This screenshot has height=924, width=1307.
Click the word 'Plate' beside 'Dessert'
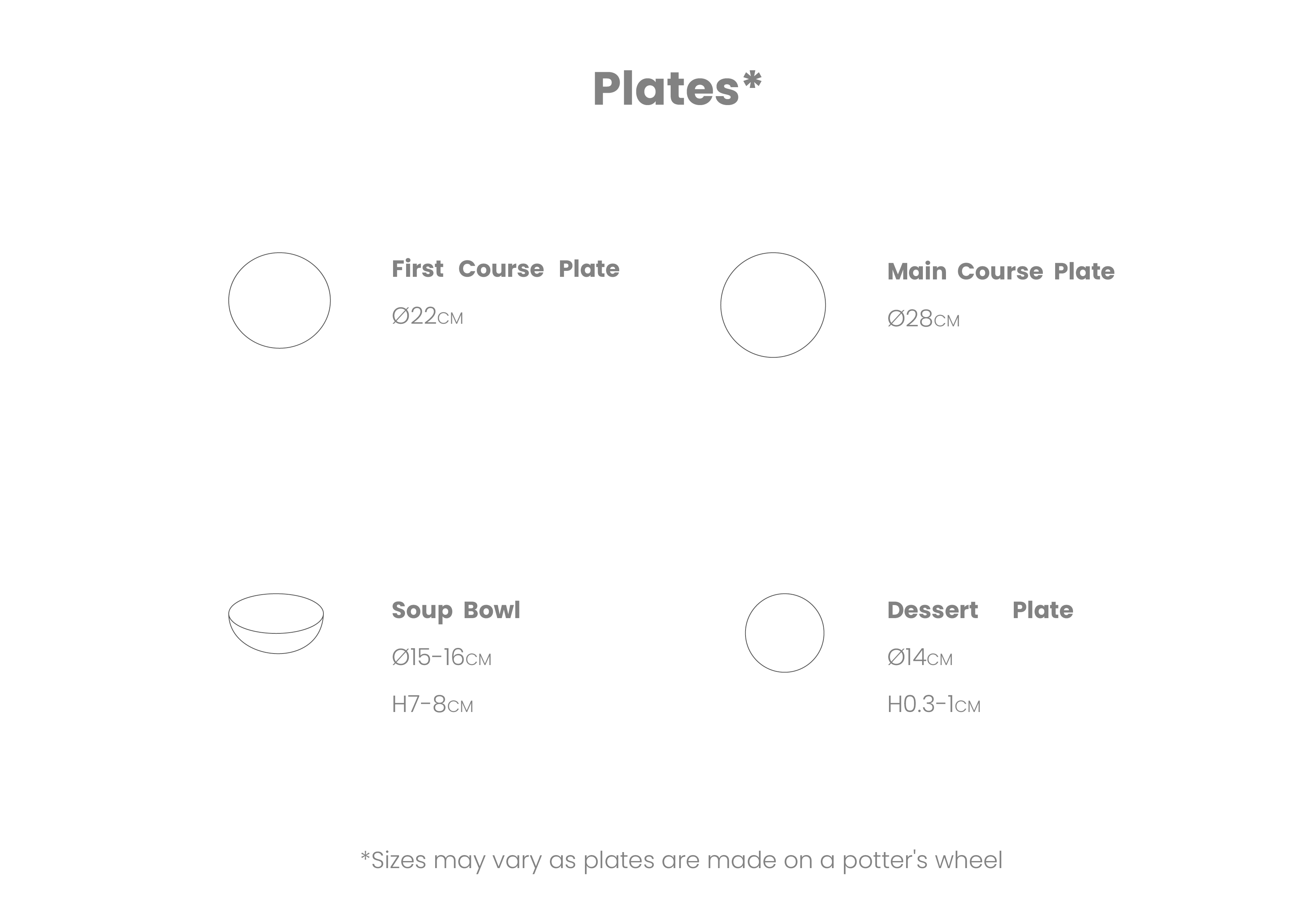[1042, 610]
